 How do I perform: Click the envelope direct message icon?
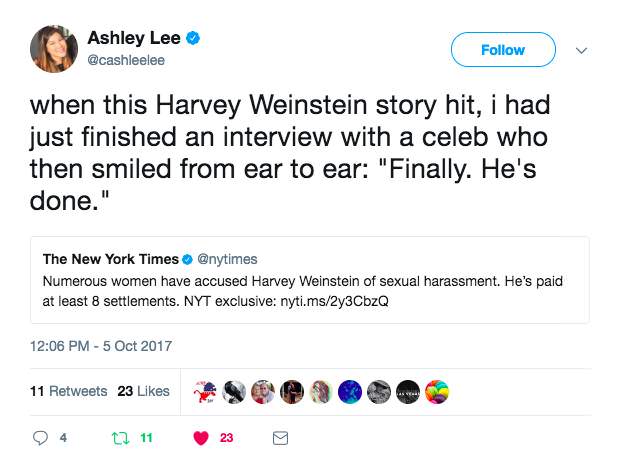coord(281,438)
